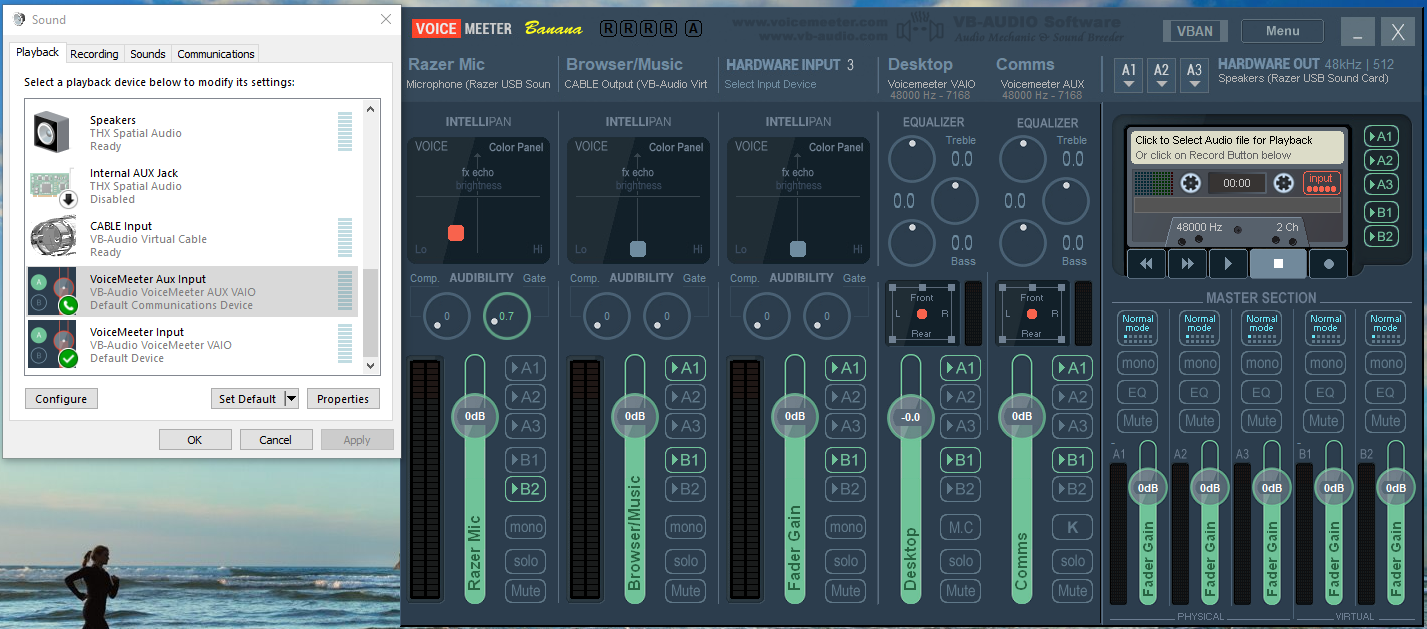Toggle M.C button on Desktop strip
The width and height of the screenshot is (1427, 629).
coord(960,527)
